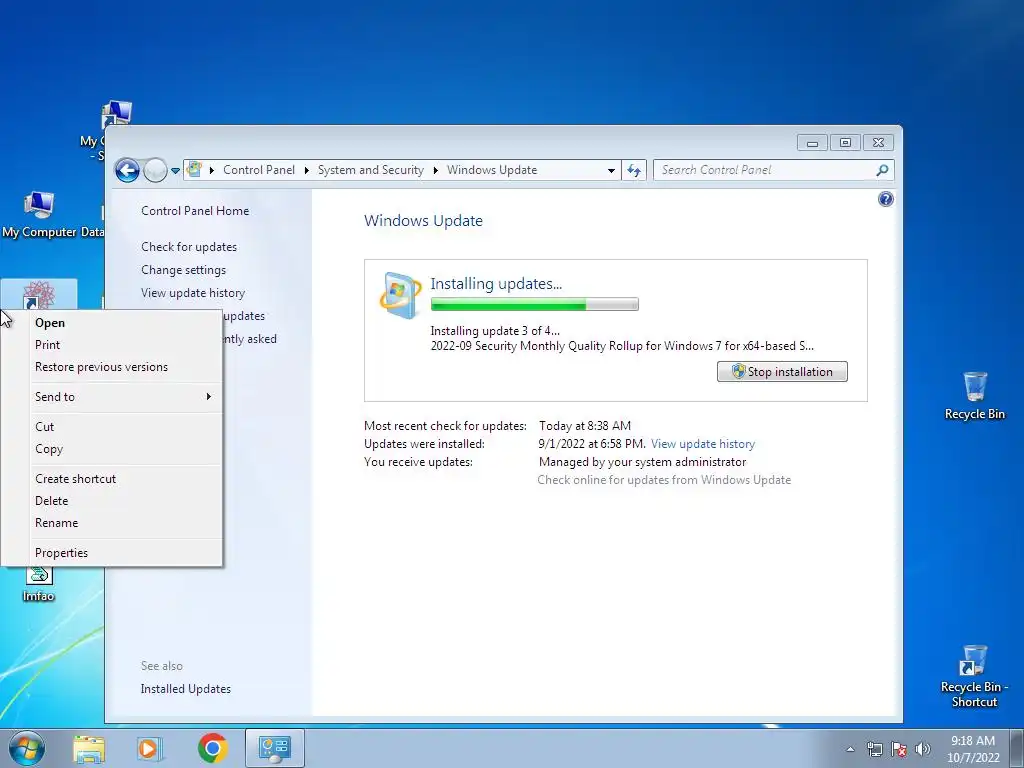Click Show desktop button at taskbar end
Image resolution: width=1024 pixels, height=768 pixels.
pyautogui.click(x=1017, y=748)
